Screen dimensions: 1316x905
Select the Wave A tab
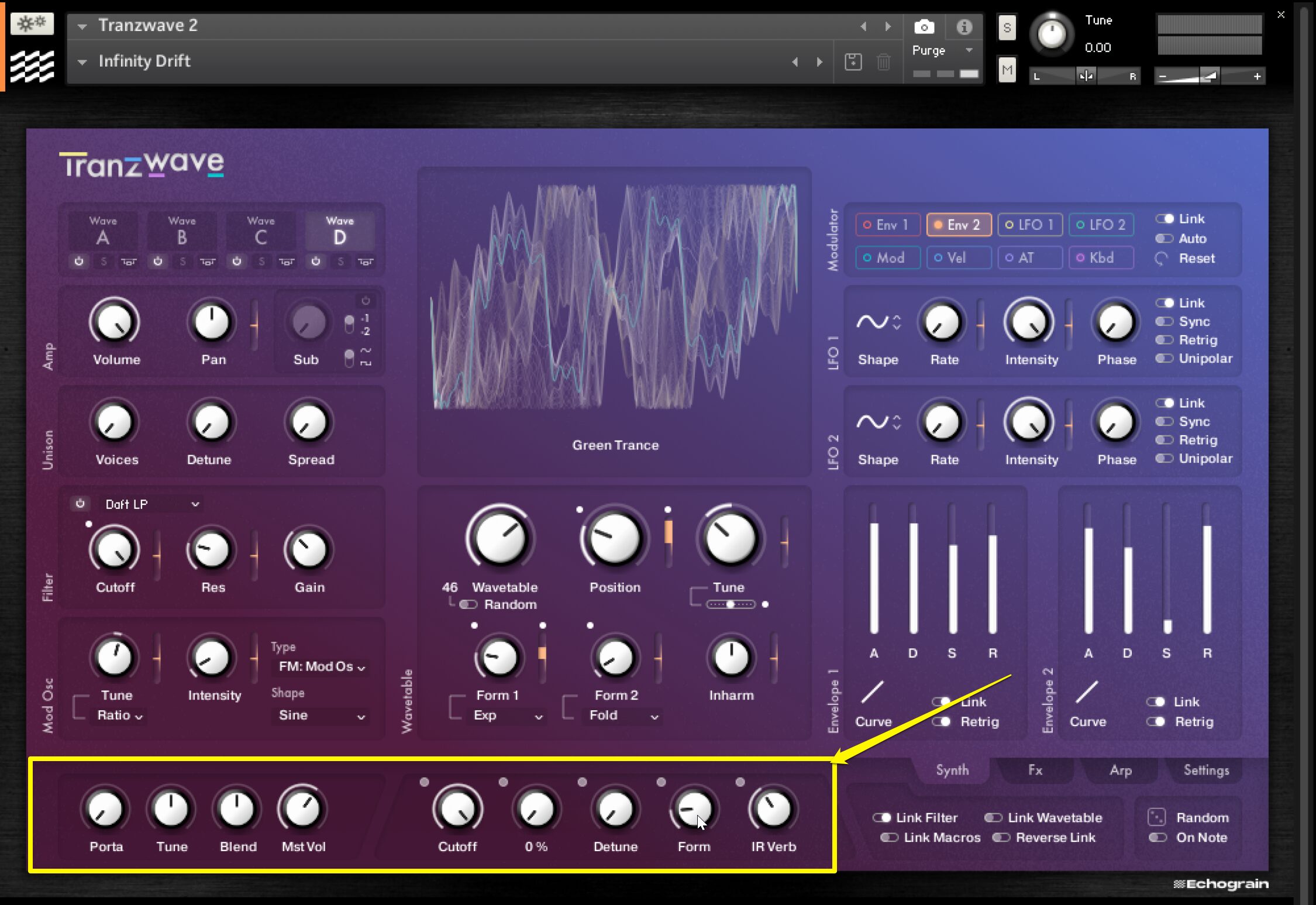point(104,231)
